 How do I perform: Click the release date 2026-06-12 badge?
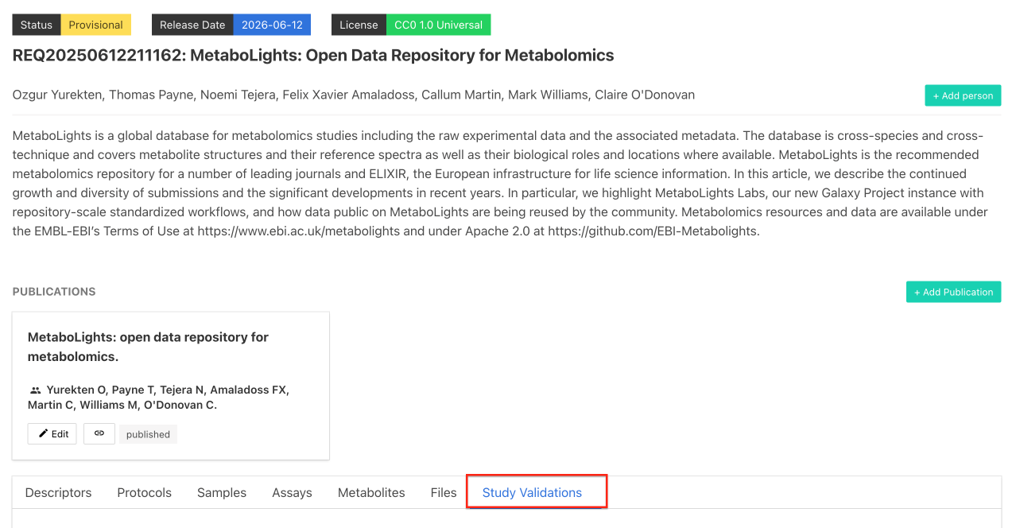[x=272, y=25]
